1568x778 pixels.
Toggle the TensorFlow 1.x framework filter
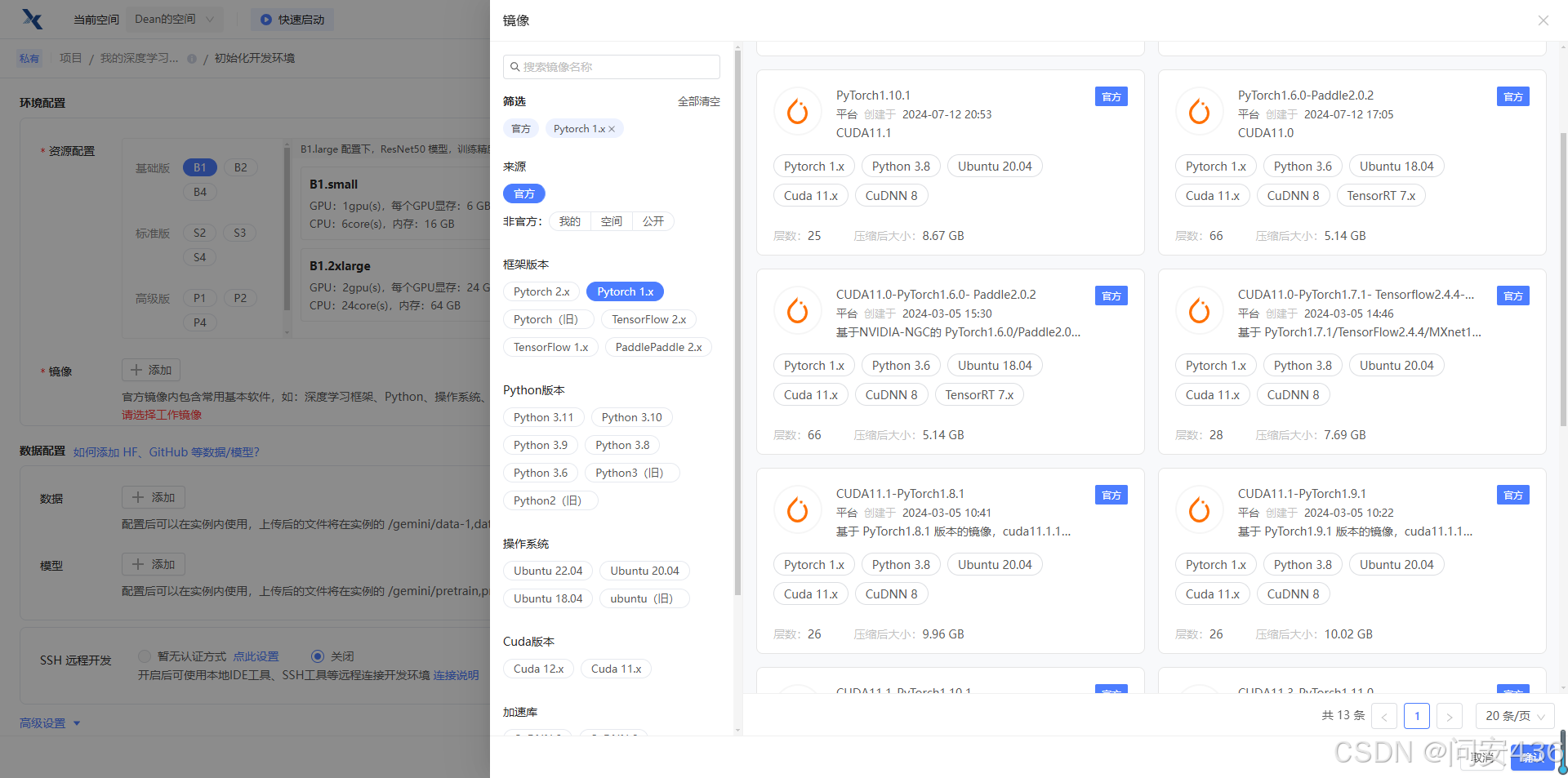pos(550,347)
